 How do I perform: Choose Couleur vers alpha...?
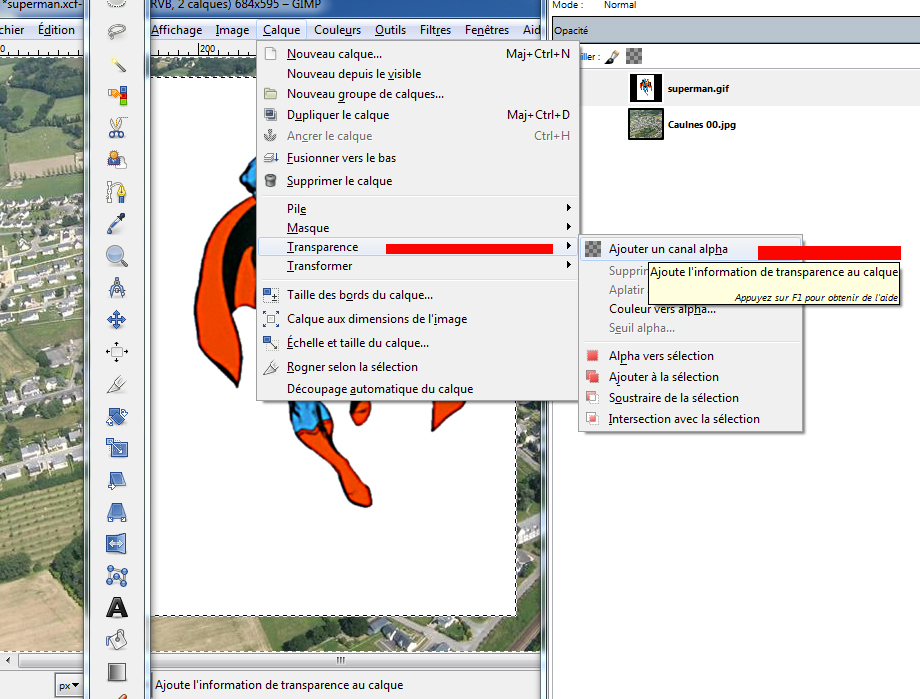[x=662, y=309]
